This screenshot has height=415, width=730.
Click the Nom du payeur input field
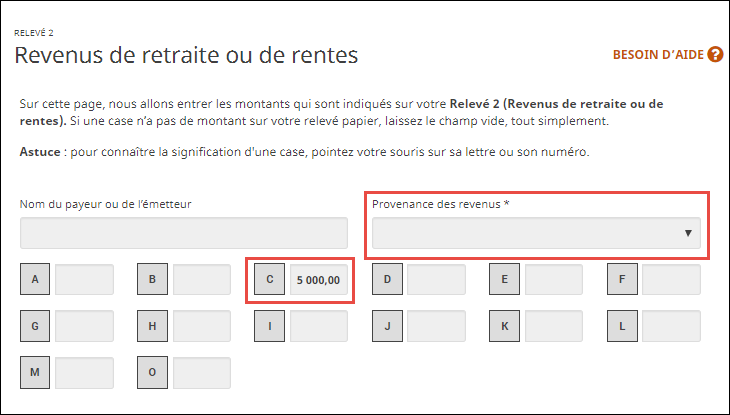[x=184, y=233]
